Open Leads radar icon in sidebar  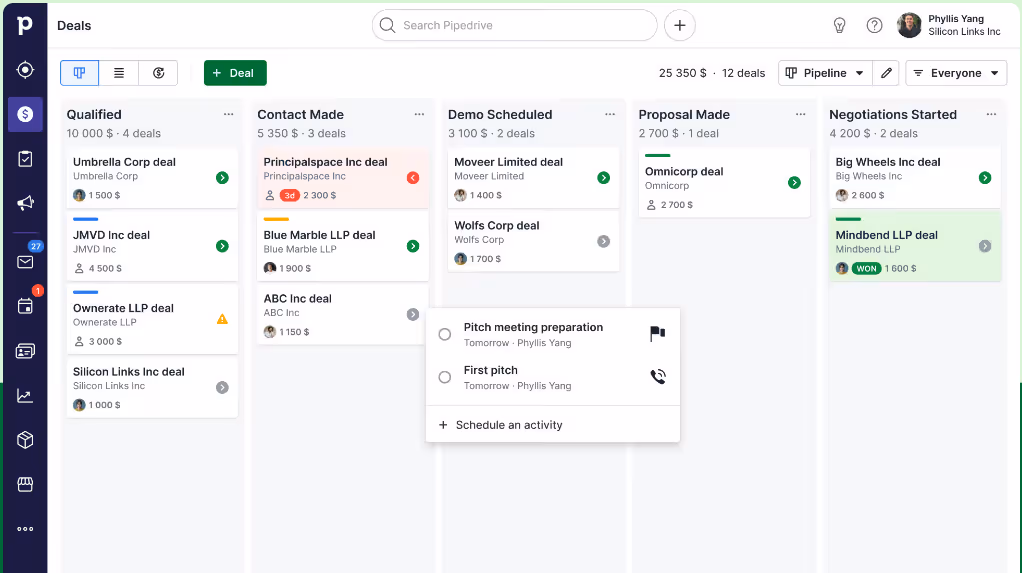(25, 70)
